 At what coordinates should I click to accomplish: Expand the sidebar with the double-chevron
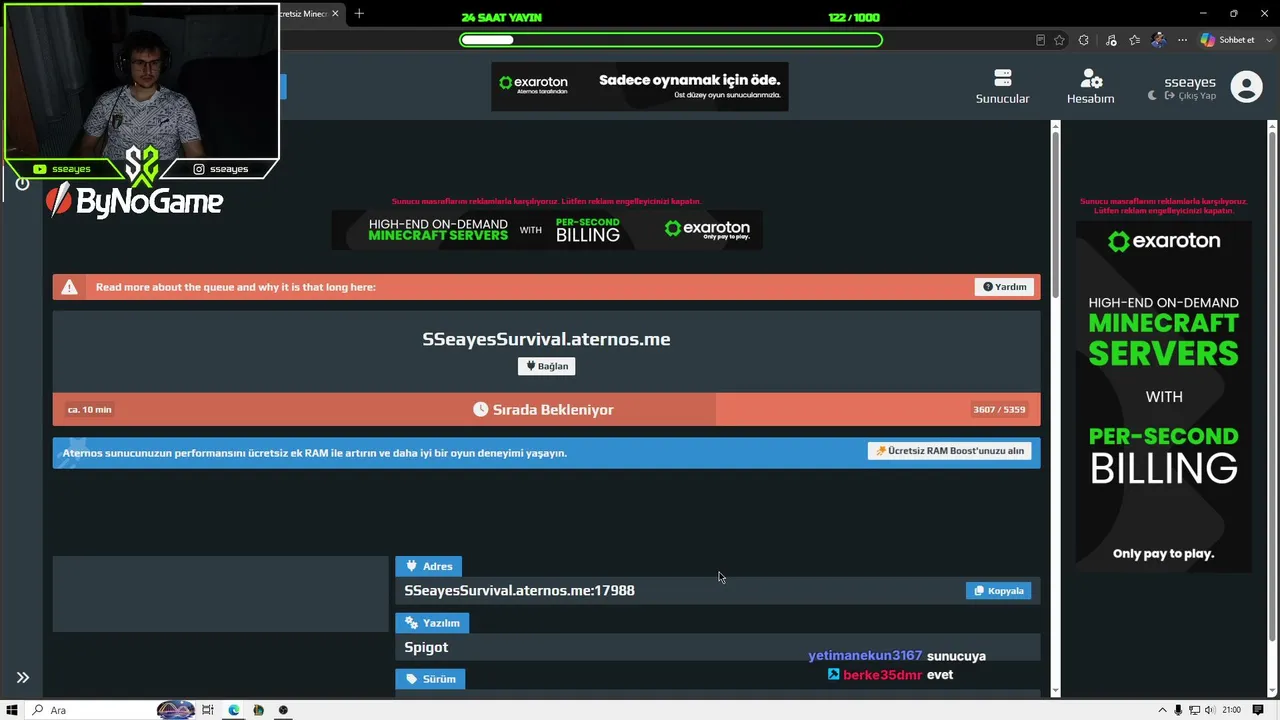(22, 678)
